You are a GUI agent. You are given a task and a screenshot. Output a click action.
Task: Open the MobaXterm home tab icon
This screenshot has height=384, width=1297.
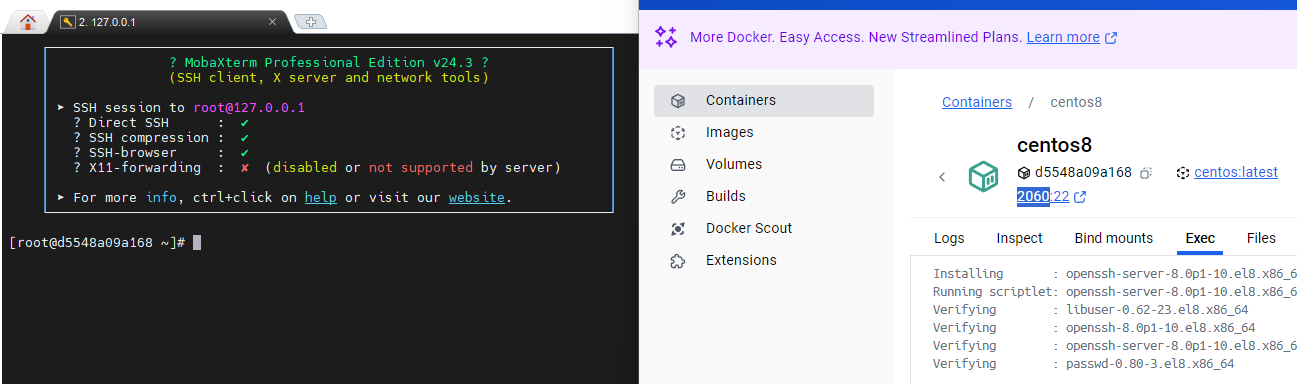pyautogui.click(x=27, y=21)
